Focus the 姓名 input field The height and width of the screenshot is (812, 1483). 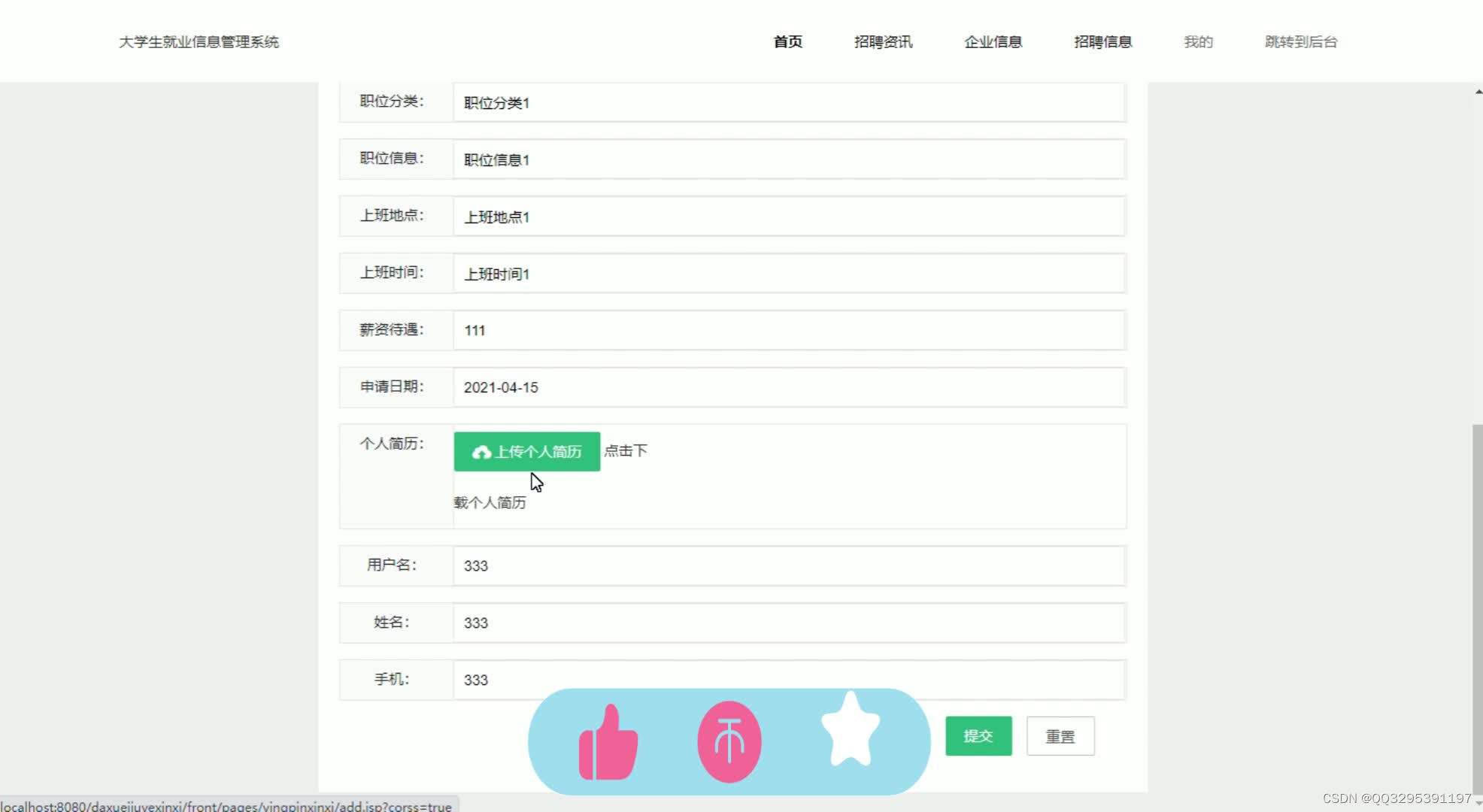click(x=790, y=623)
